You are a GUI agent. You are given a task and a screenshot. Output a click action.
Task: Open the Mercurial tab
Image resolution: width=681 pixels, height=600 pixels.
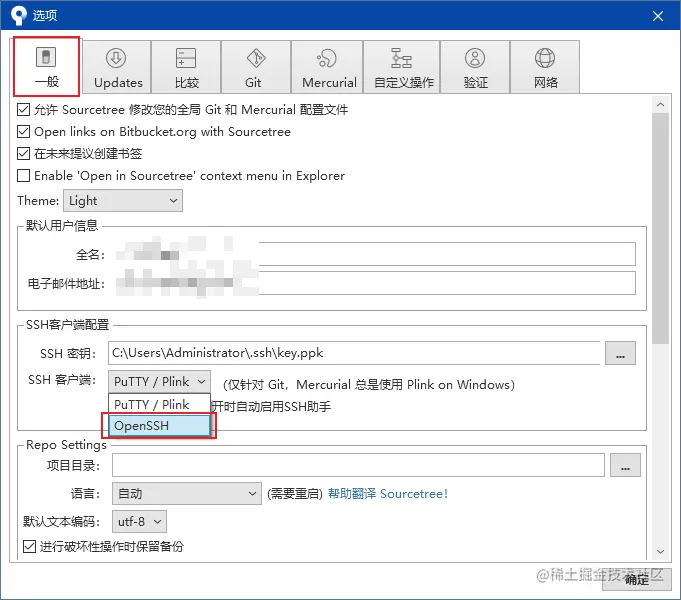tap(327, 67)
